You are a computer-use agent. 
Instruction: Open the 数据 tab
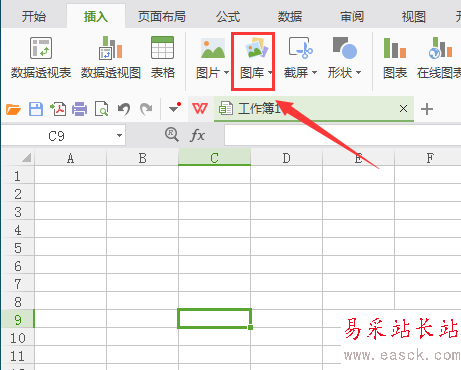click(290, 16)
